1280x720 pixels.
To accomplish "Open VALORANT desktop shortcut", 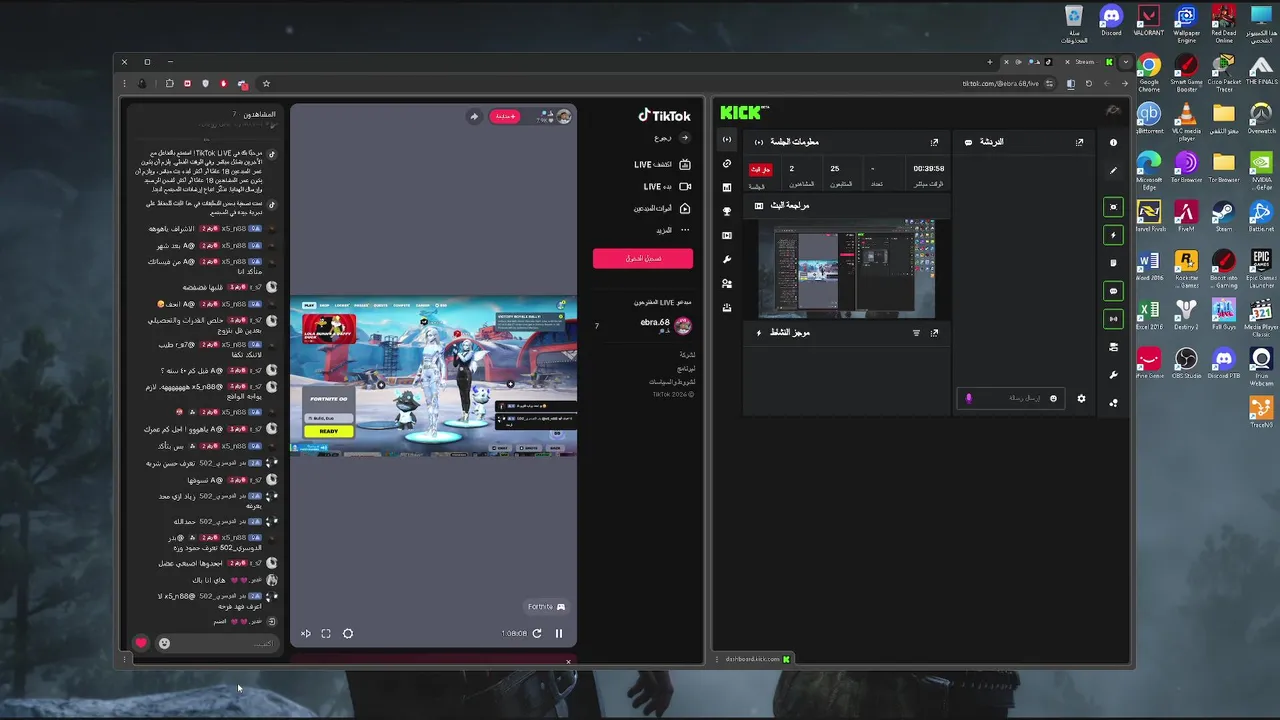I will tap(1148, 22).
